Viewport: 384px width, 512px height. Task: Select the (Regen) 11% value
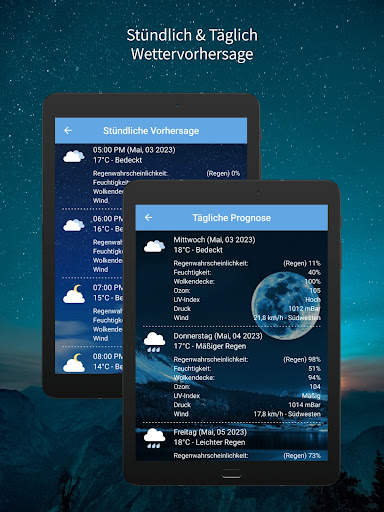(x=302, y=263)
